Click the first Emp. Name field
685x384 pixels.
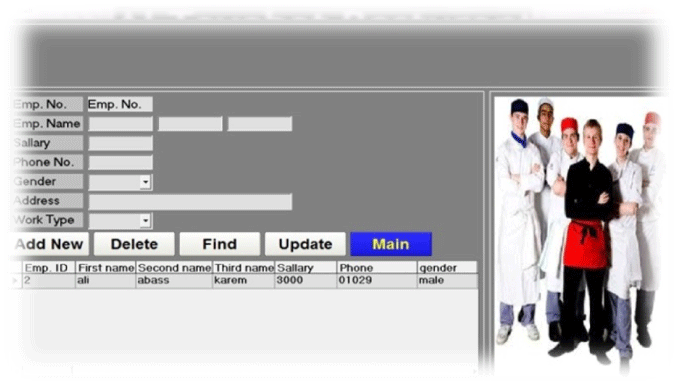[x=120, y=124]
